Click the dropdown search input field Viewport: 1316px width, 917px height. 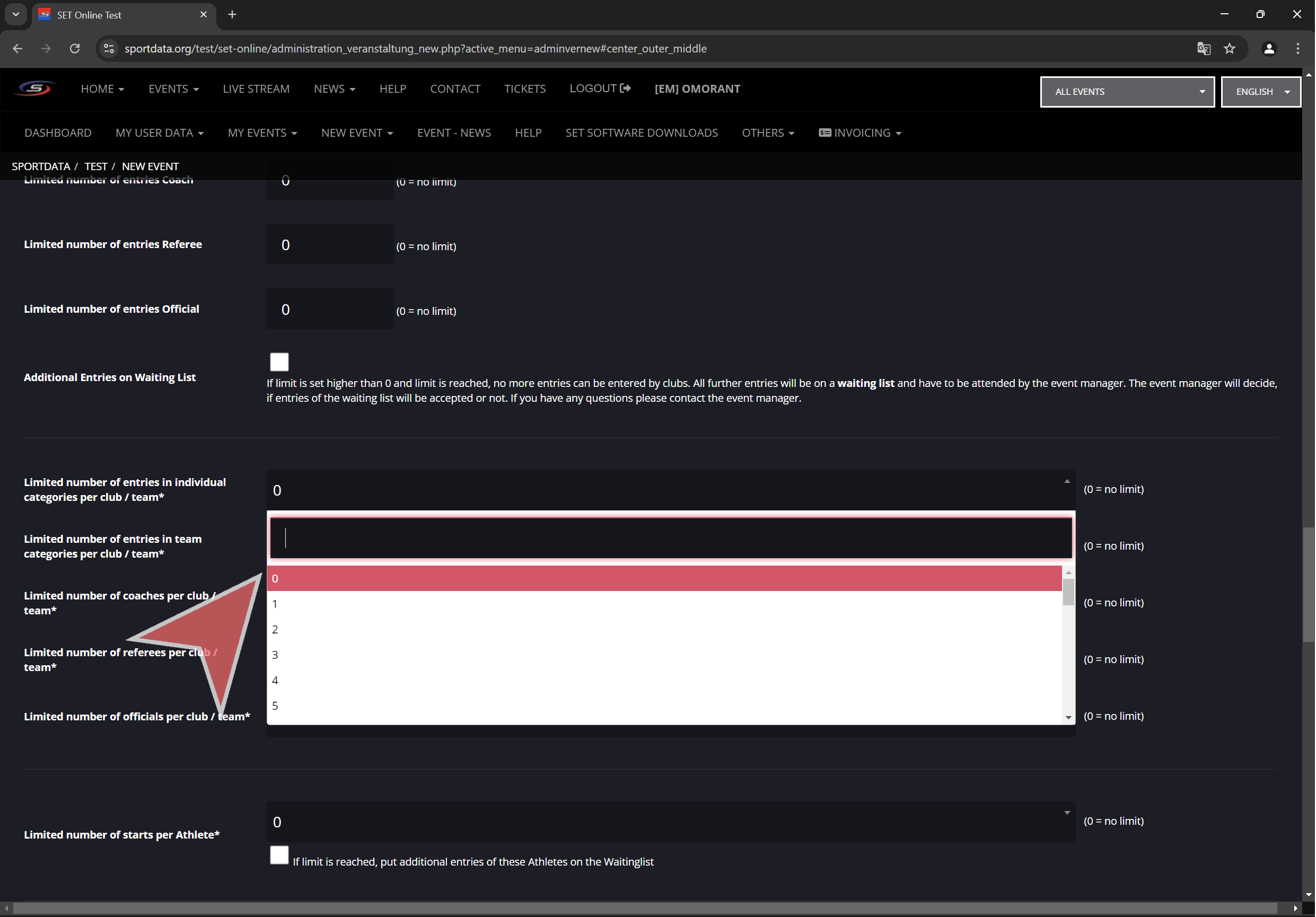(671, 537)
